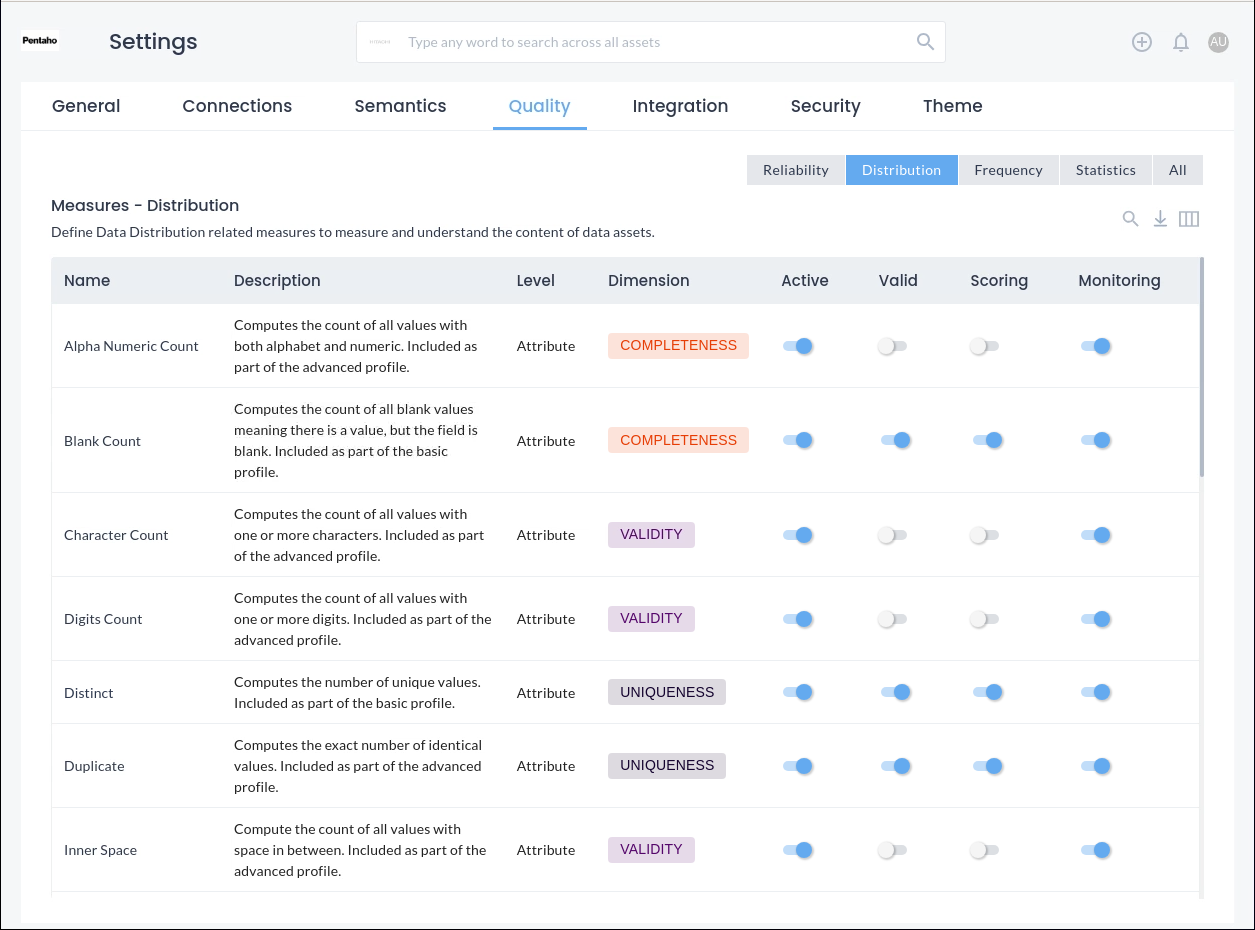This screenshot has width=1255, height=930.
Task: Switch to the Connections tab
Action: [237, 106]
